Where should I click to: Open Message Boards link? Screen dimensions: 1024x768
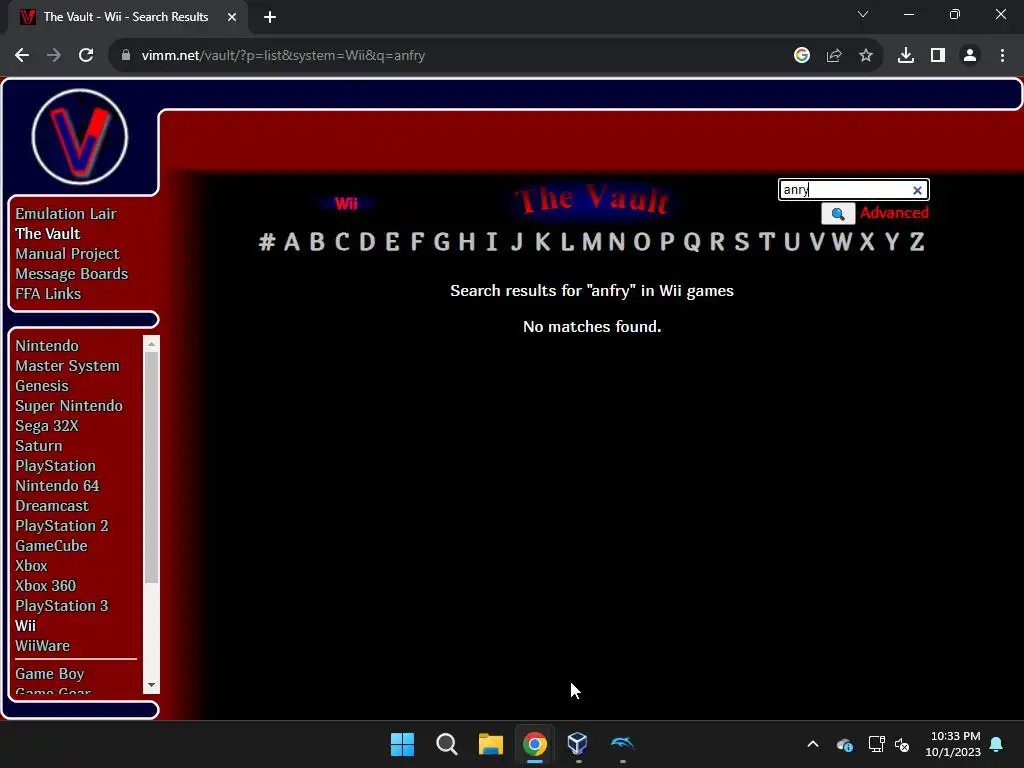[72, 274]
